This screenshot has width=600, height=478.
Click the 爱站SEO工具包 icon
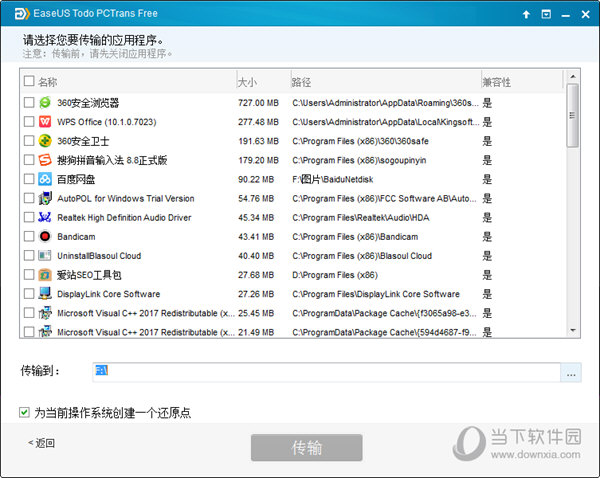tap(45, 275)
